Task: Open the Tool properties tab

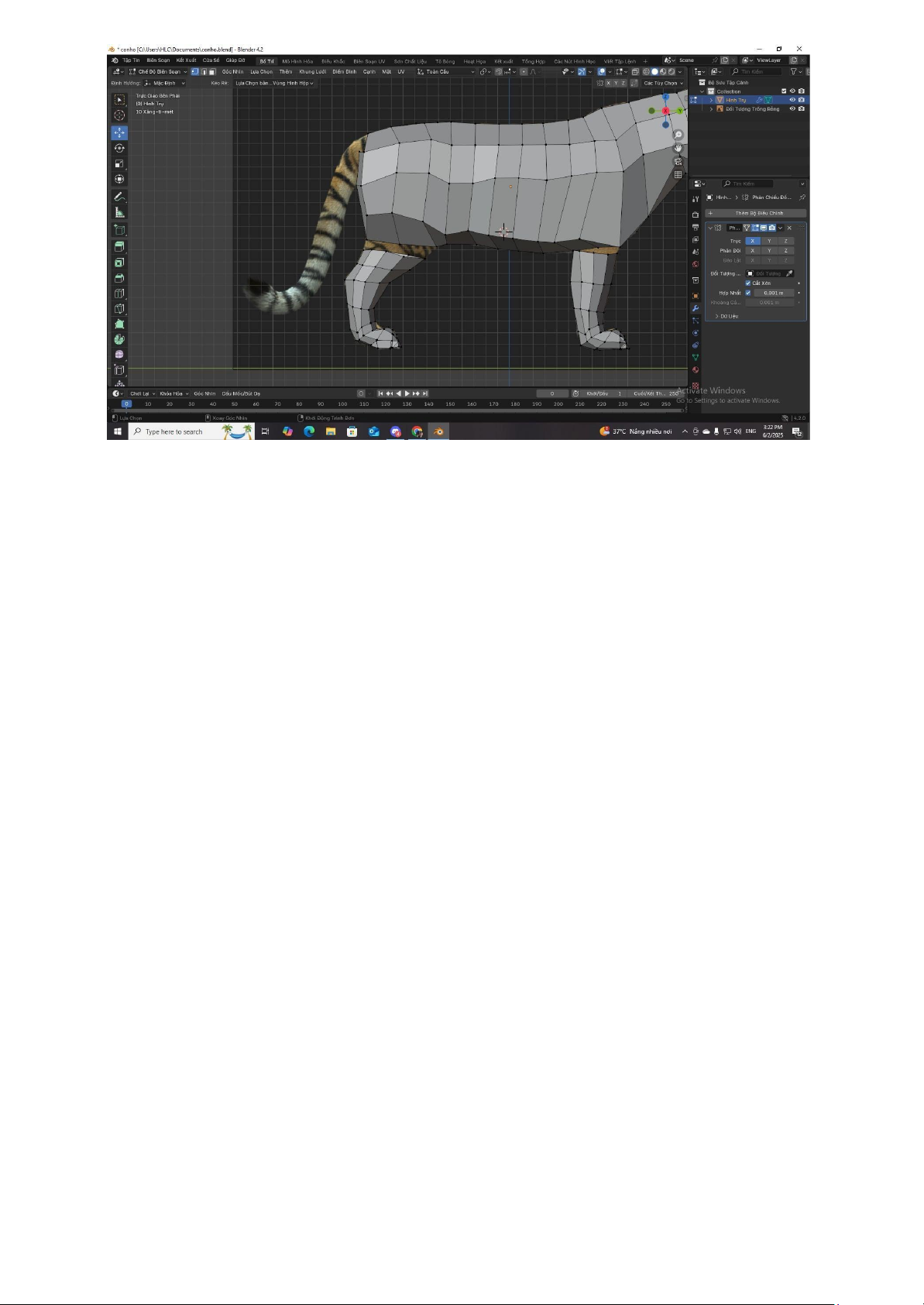Action: point(696,199)
